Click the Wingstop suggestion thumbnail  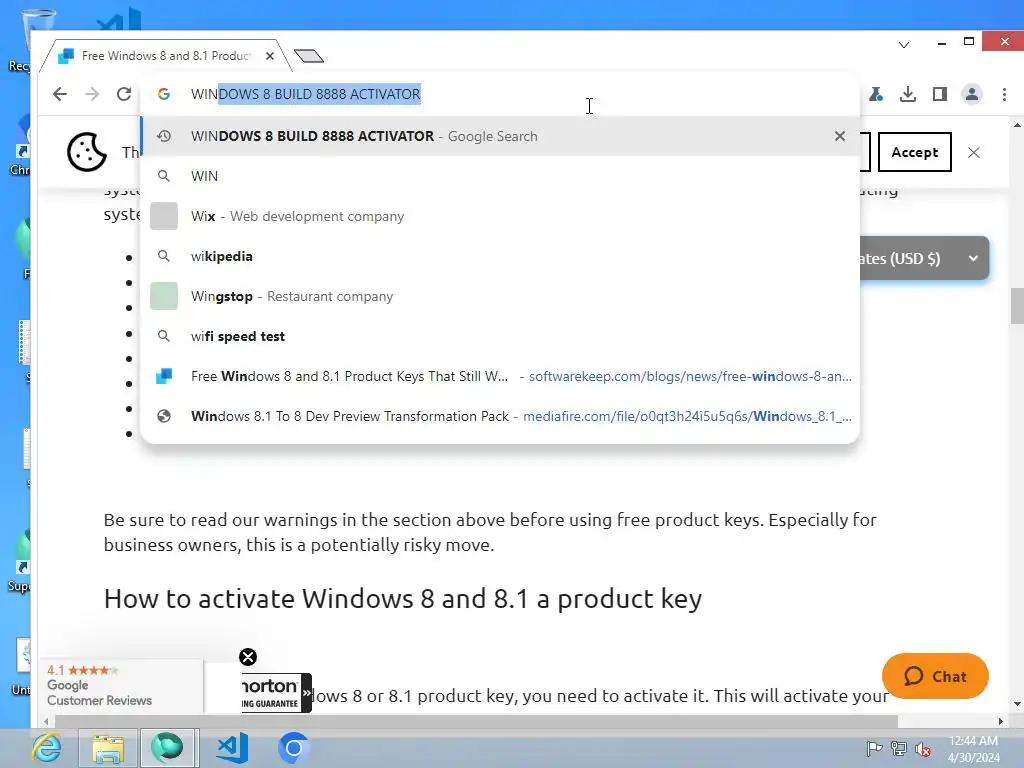tap(164, 296)
